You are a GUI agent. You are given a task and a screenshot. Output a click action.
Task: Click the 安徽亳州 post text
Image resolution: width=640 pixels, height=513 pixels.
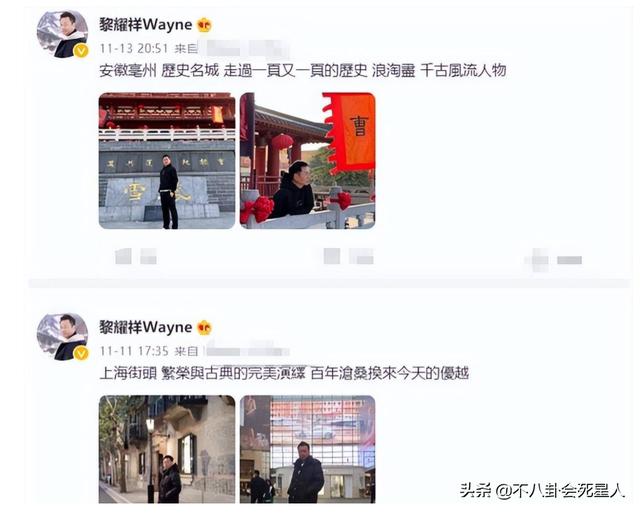(302, 71)
